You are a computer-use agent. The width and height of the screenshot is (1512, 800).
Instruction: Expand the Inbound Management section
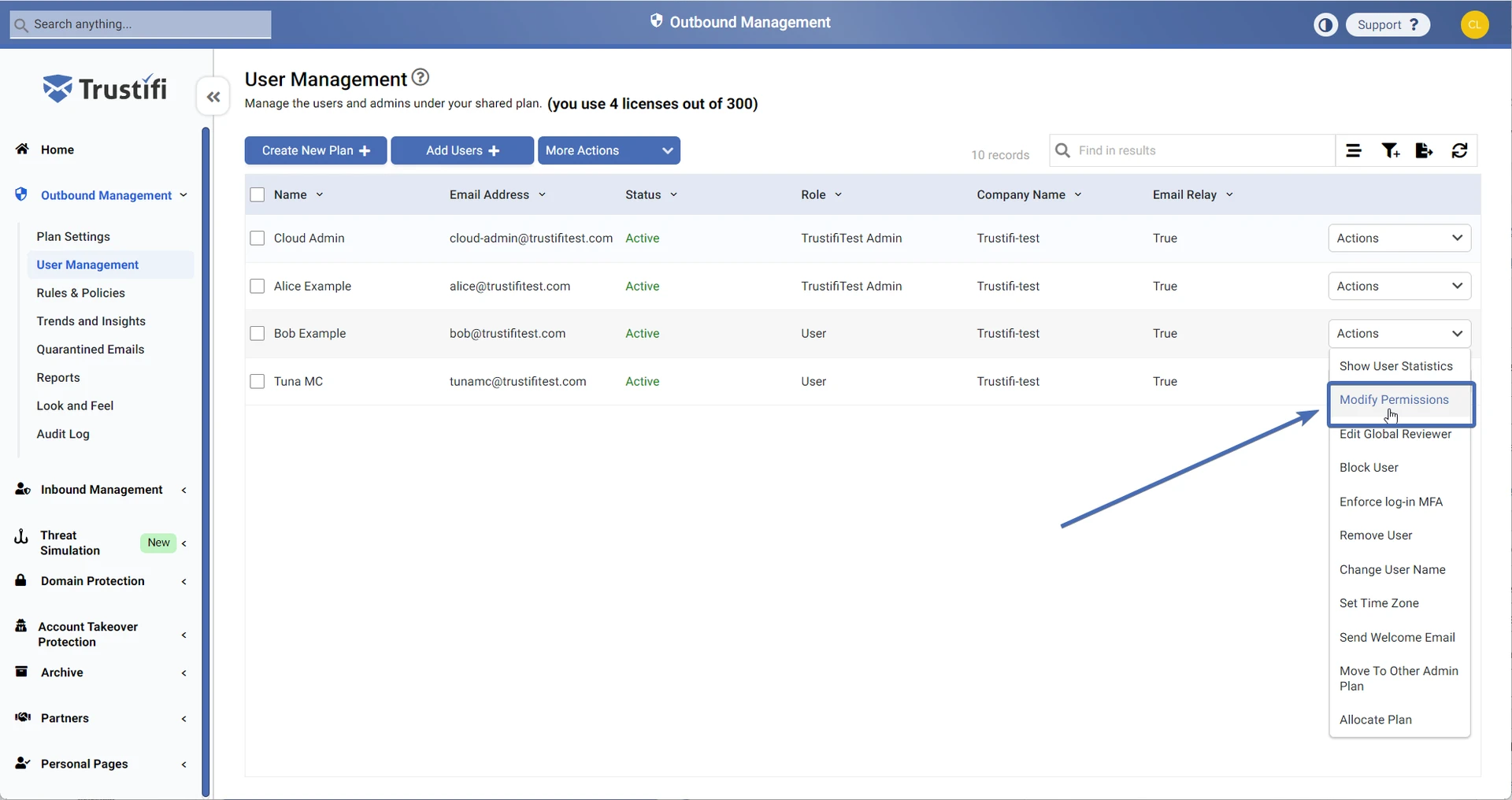click(102, 490)
